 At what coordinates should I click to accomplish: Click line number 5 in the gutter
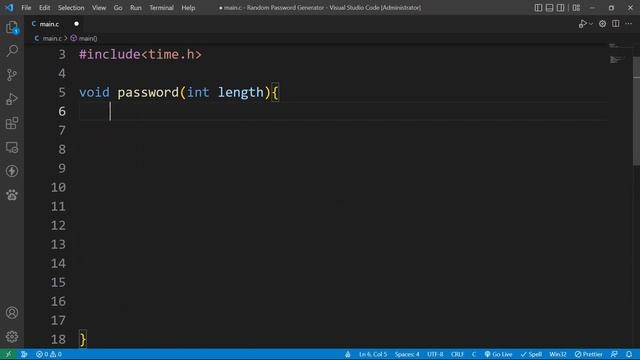coord(62,92)
